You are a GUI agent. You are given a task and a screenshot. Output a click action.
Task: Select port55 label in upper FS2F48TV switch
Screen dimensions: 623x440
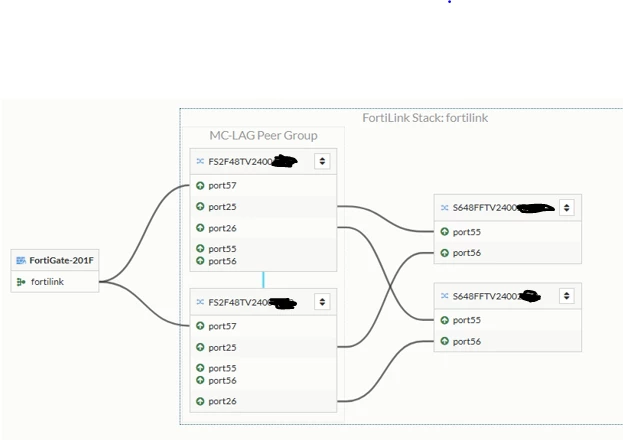pos(222,249)
